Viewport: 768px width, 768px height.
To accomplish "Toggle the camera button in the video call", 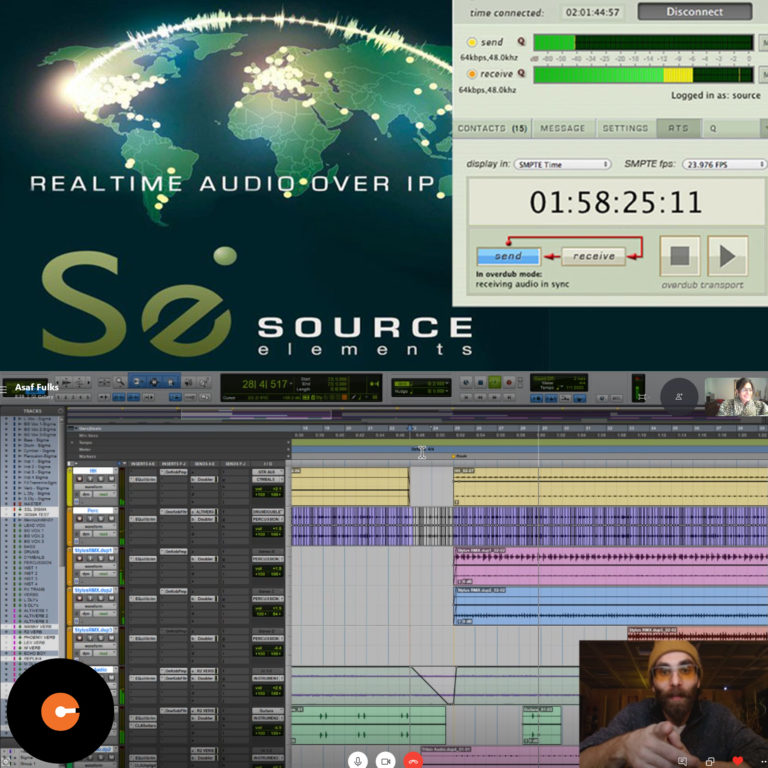I will point(385,761).
